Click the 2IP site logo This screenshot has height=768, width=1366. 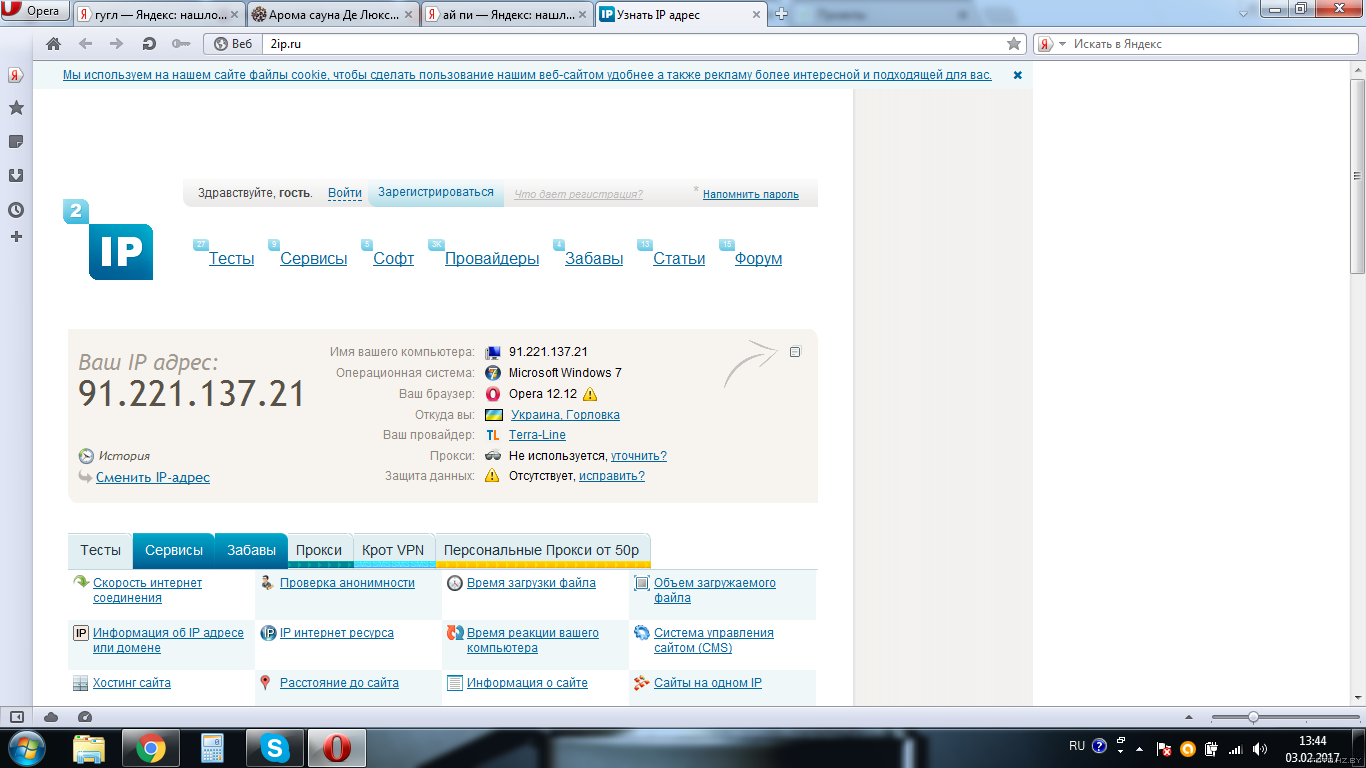(x=110, y=240)
